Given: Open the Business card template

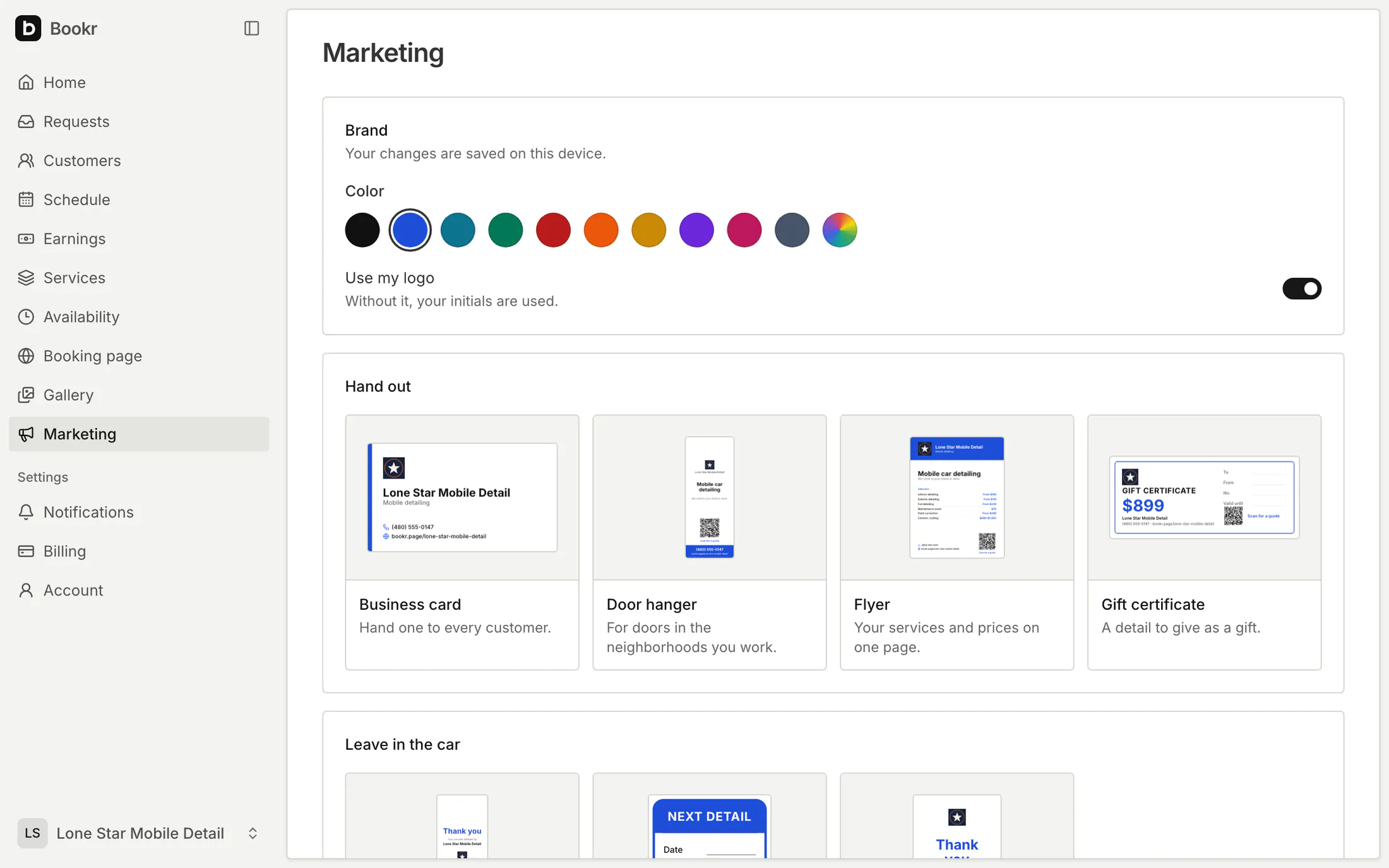Looking at the screenshot, I should (462, 542).
